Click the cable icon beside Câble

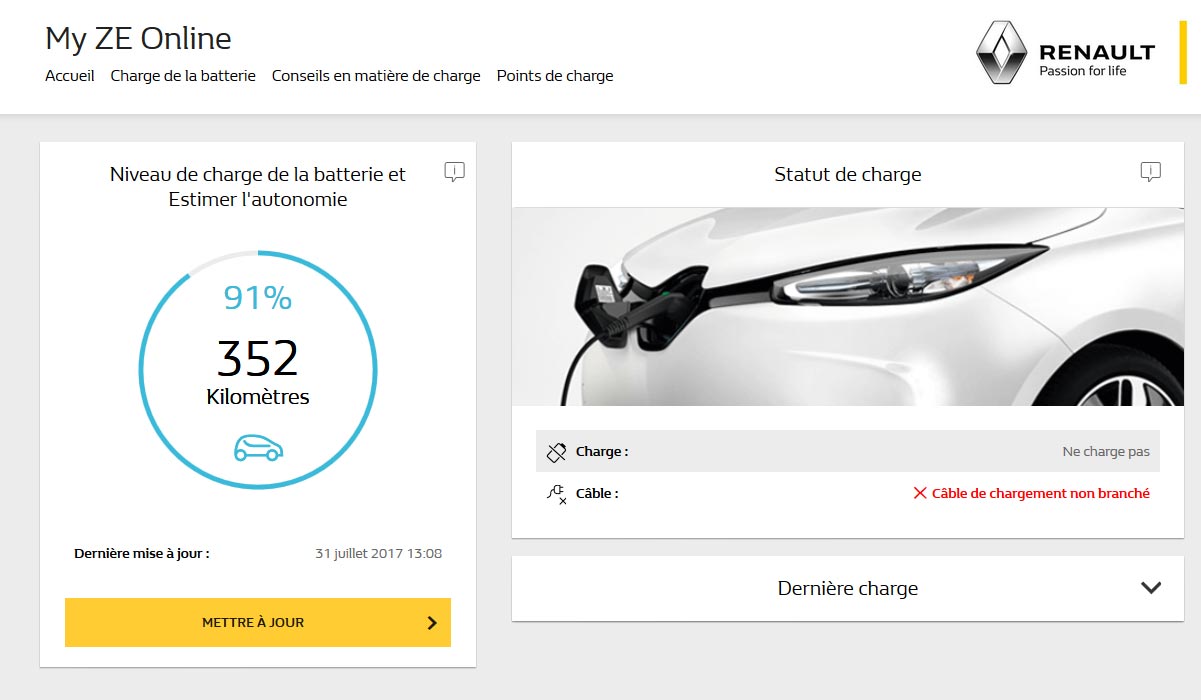[x=557, y=493]
